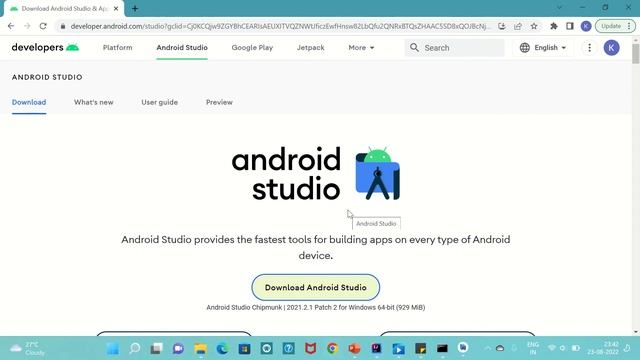Open Microsoft Store from the taskbar

244,349
